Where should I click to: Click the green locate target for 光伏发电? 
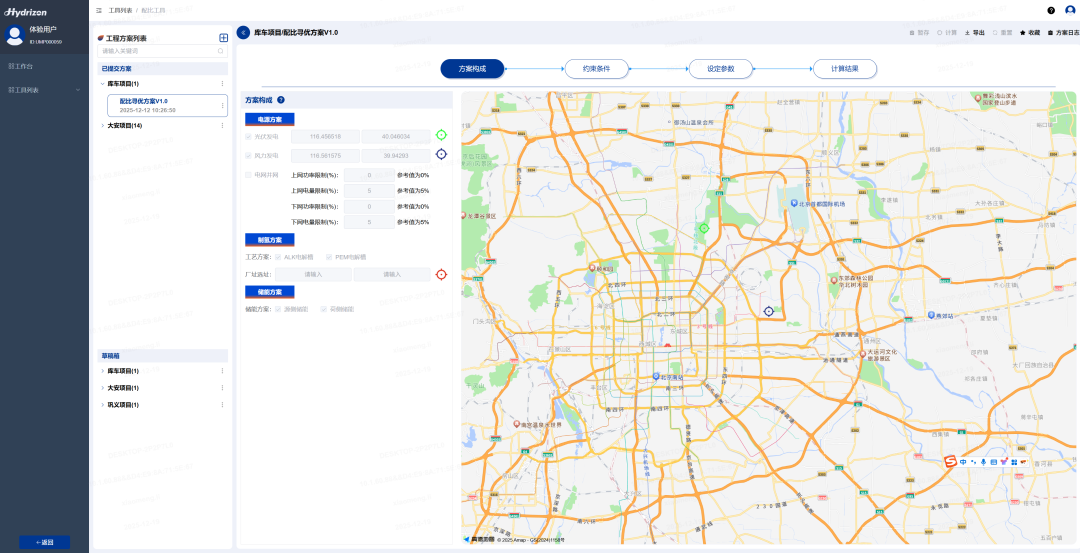[441, 135]
